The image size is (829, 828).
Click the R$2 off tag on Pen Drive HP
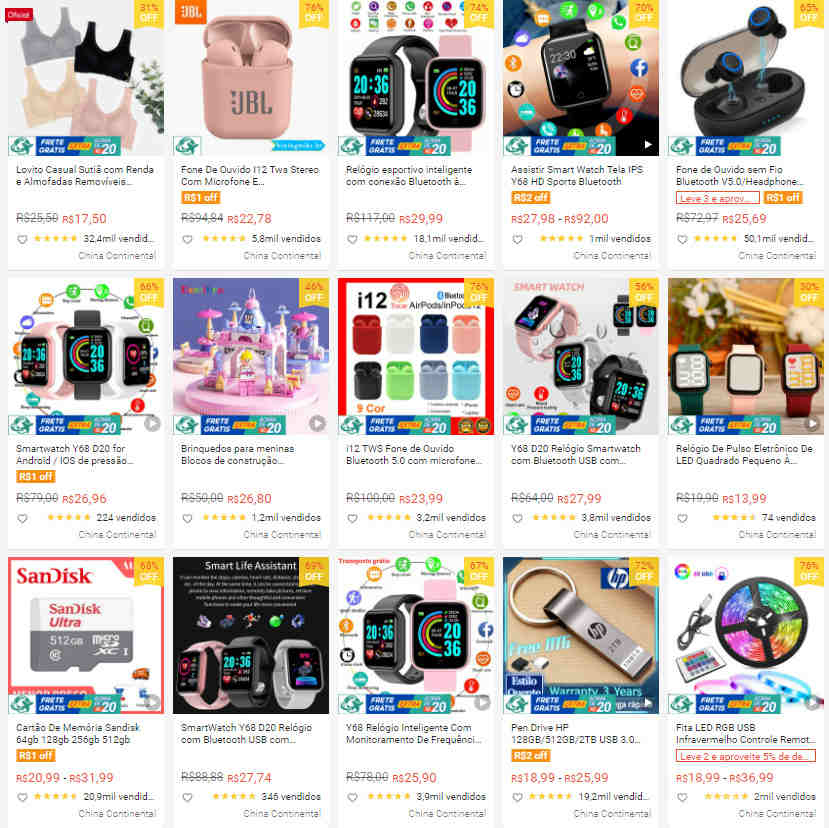pos(531,756)
